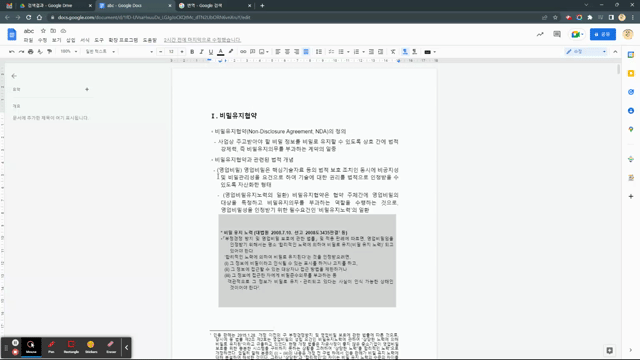
Task: Expand the bulleted list style dropdown
Action: pos(348,52)
